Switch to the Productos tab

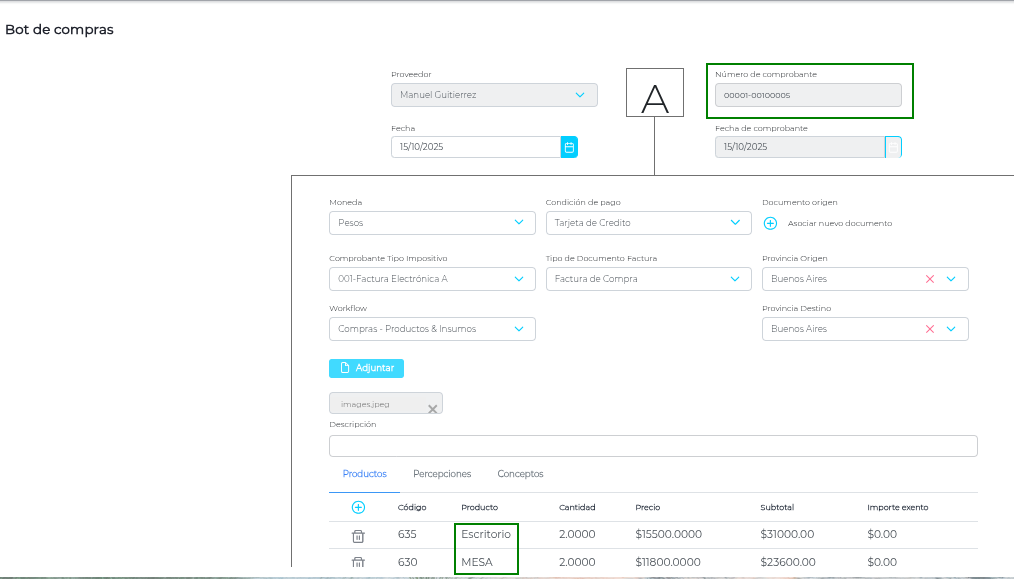pyautogui.click(x=365, y=474)
